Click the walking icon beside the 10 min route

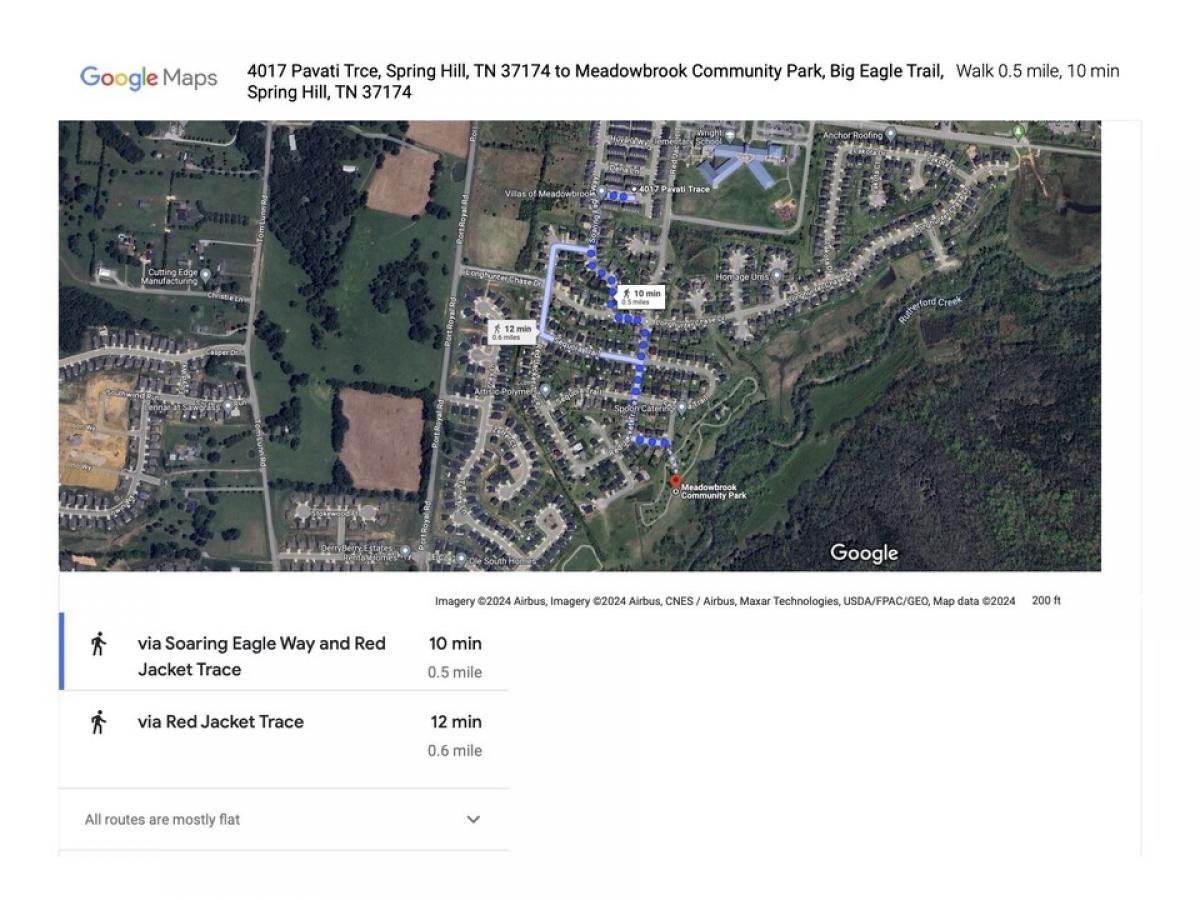[x=98, y=644]
